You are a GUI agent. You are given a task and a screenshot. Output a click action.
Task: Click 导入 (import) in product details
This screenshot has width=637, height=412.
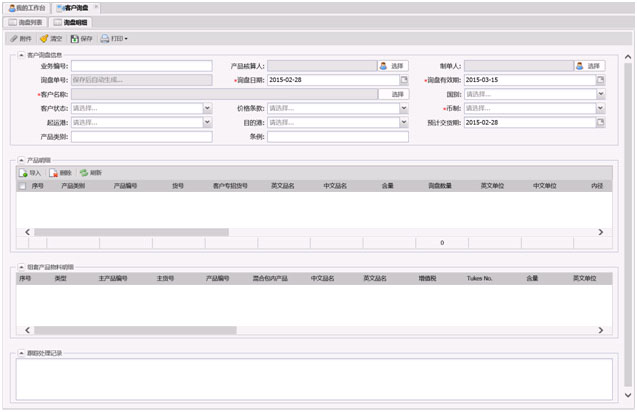(x=30, y=172)
